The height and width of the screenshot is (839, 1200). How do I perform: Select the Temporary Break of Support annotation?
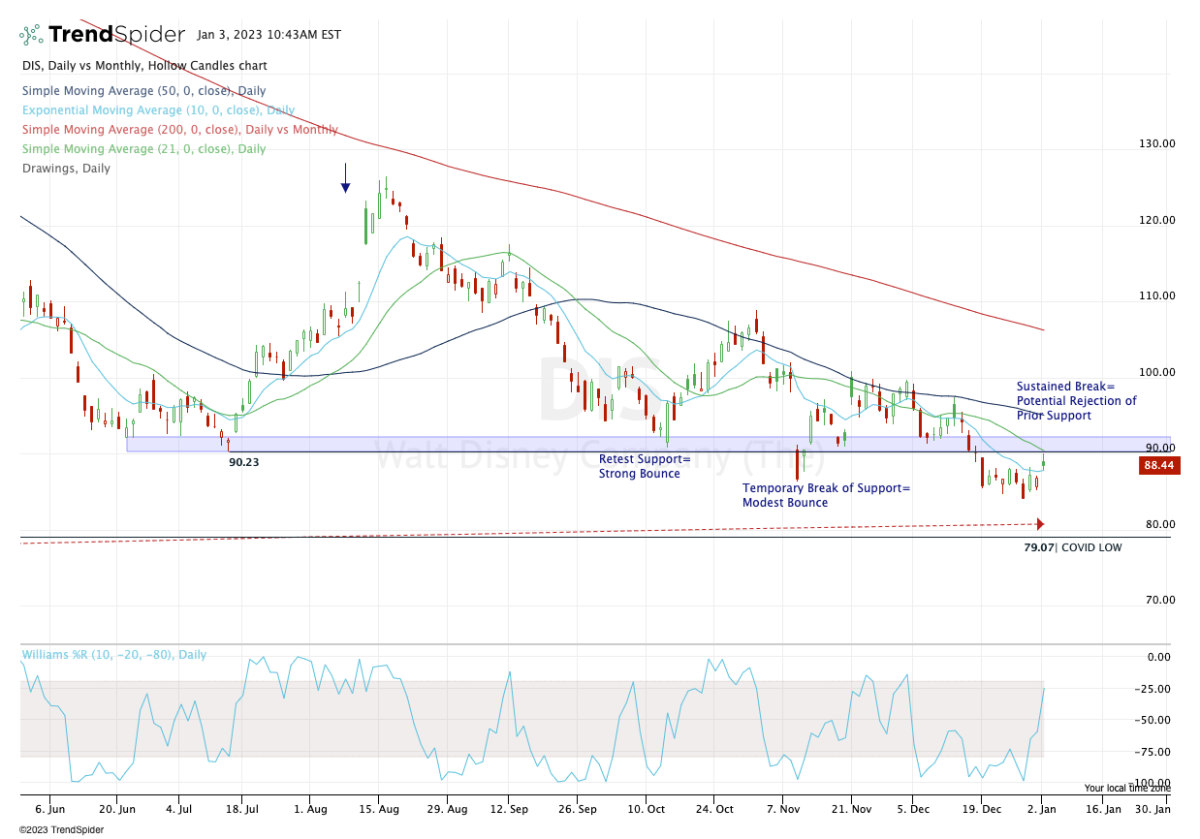point(826,495)
